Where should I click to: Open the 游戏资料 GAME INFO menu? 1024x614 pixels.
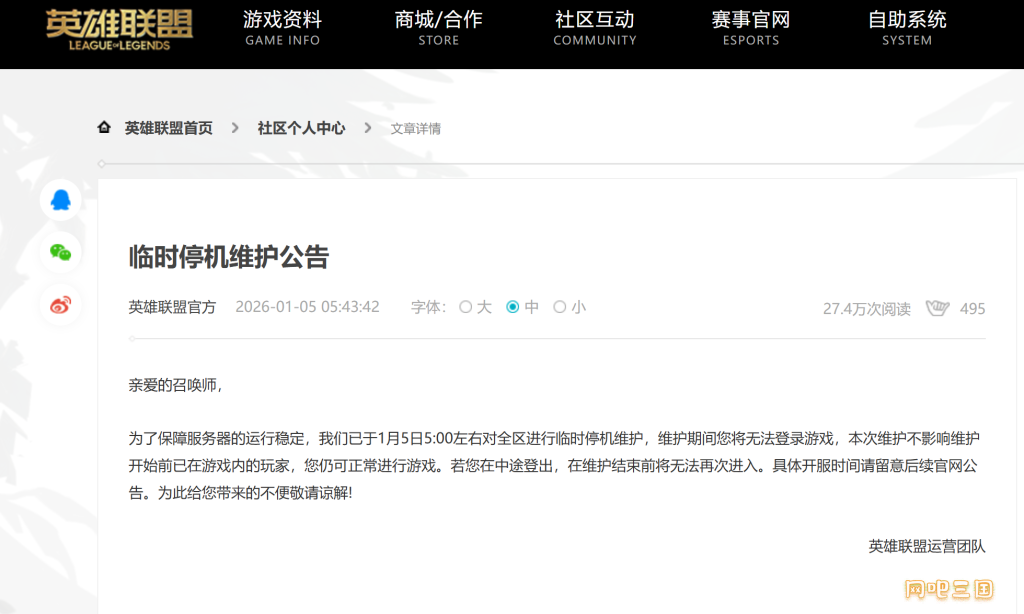(x=282, y=30)
